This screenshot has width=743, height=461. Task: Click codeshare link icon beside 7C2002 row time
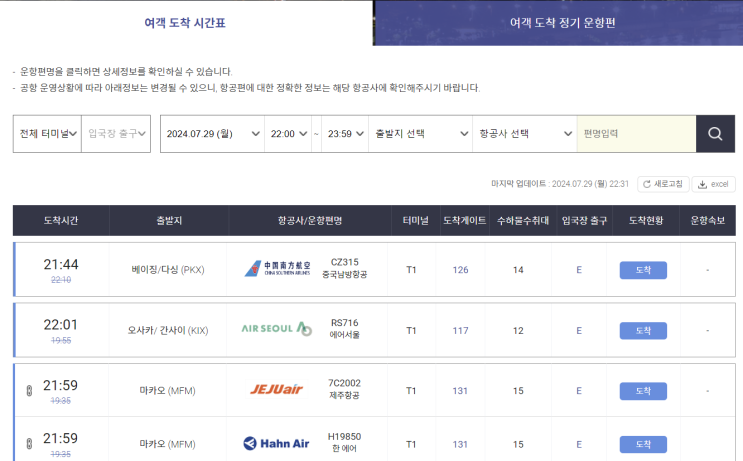click(x=29, y=391)
